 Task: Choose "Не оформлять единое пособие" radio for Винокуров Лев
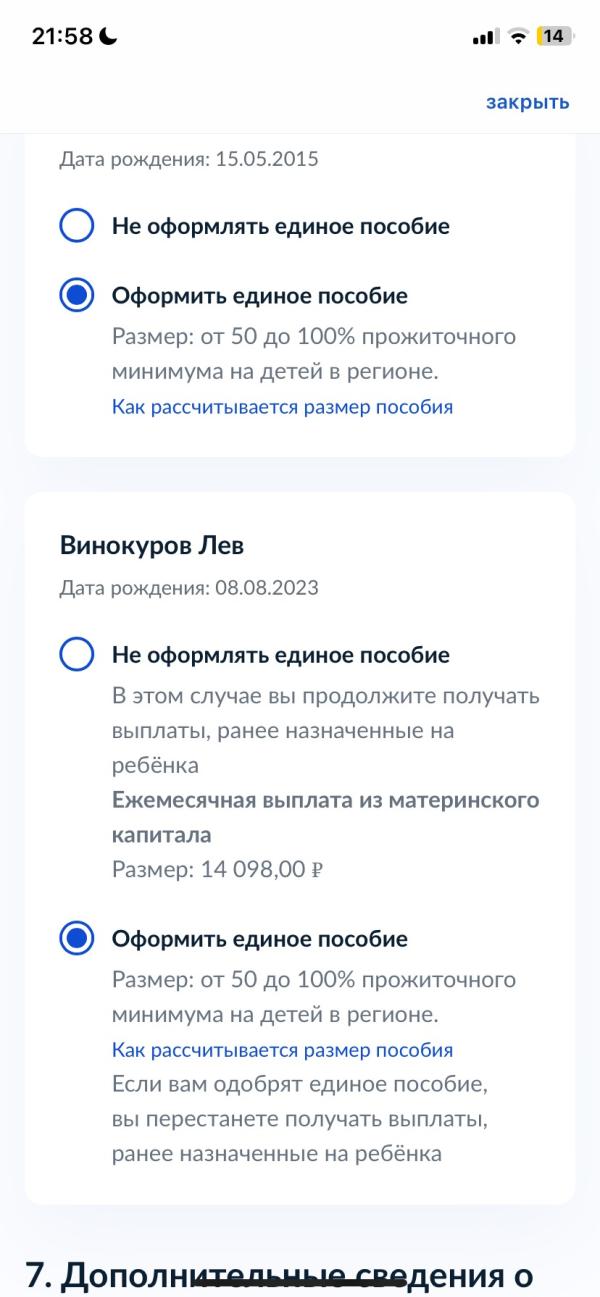[x=78, y=655]
